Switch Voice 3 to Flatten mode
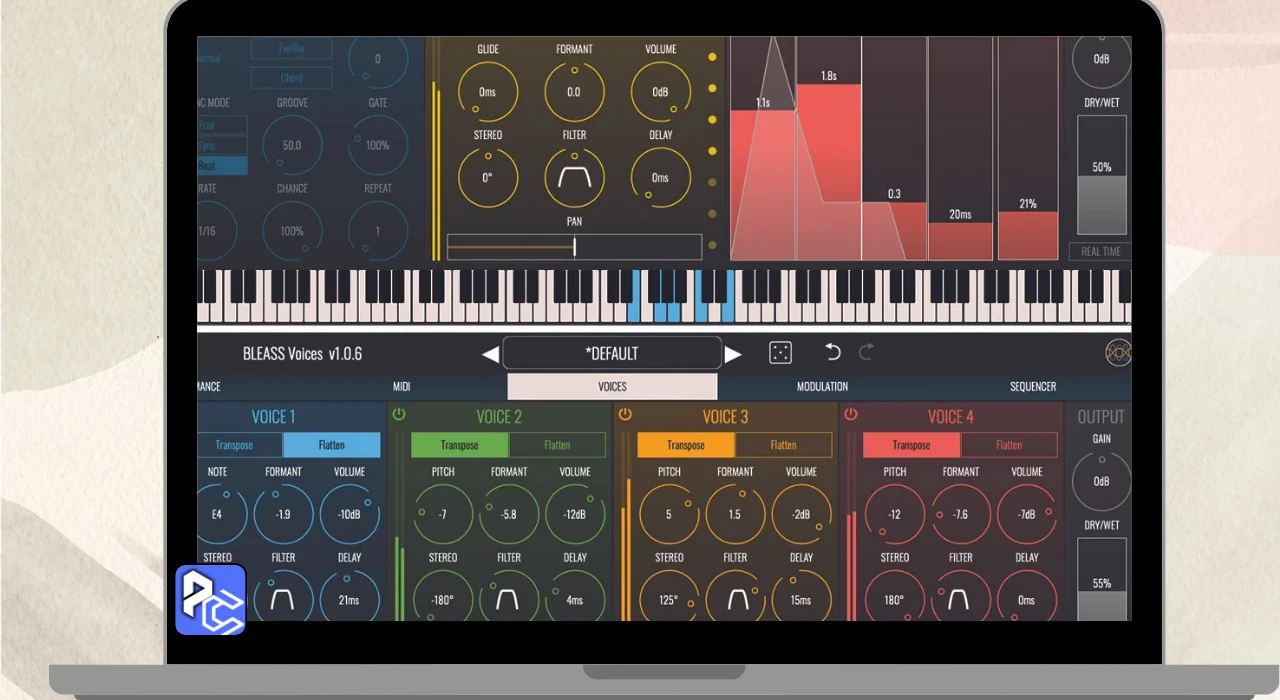The height and width of the screenshot is (700, 1280). 784,445
